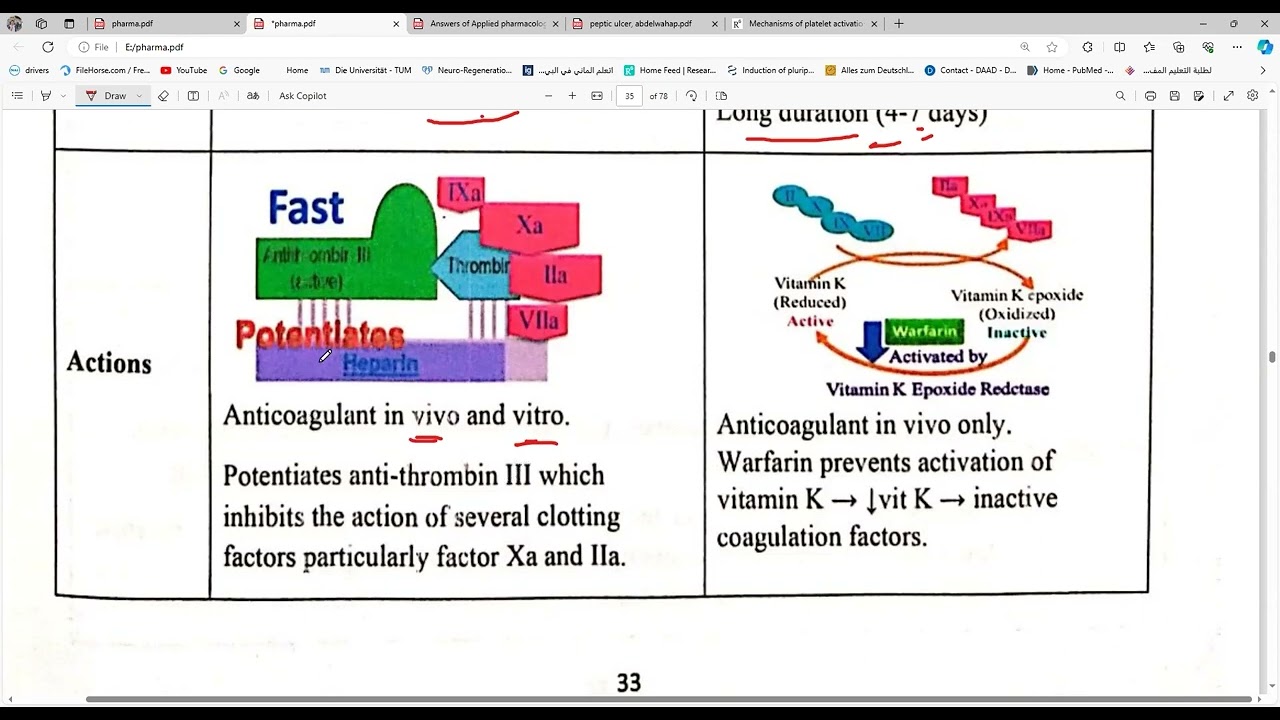Start the Read aloud feature
1280x720 pixels.
(223, 96)
